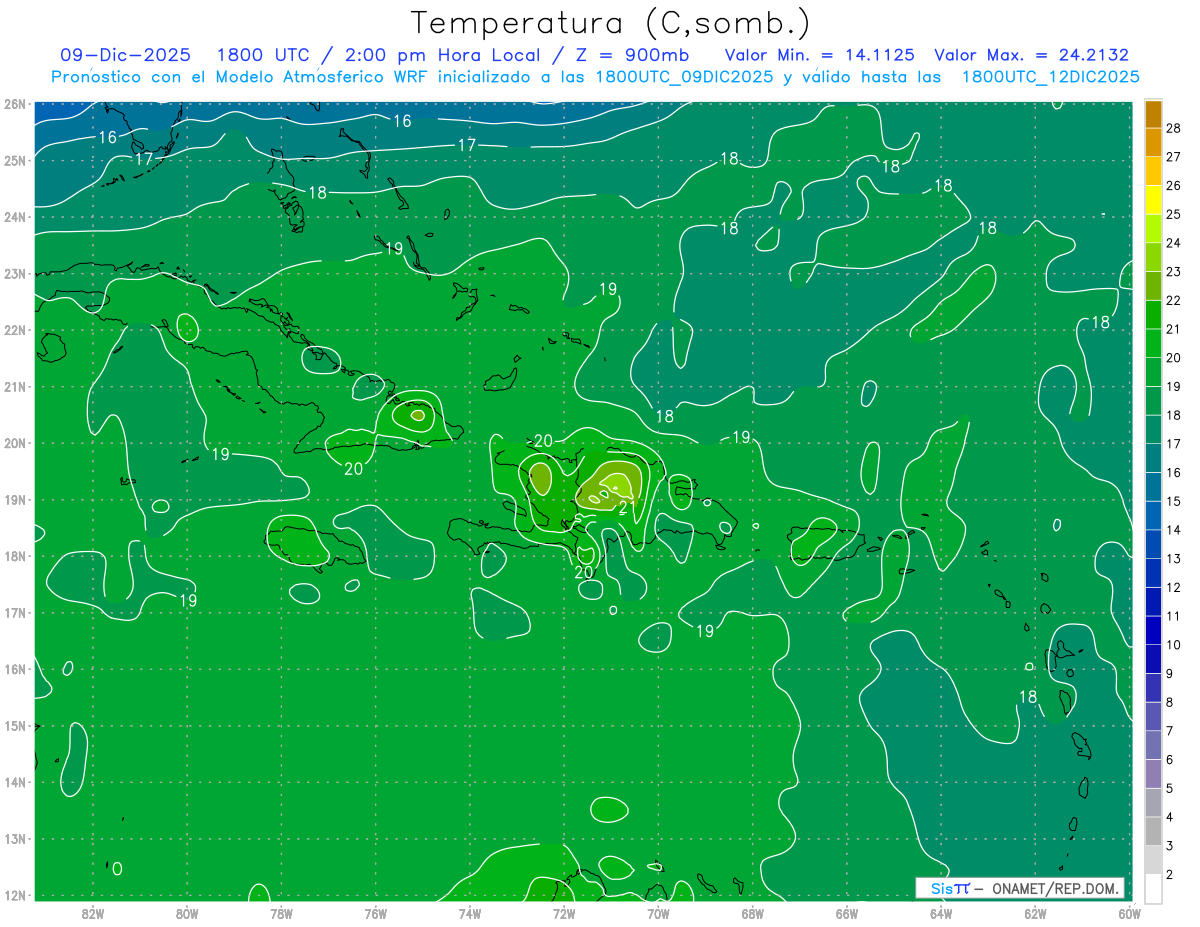Screen dimensions: 1200x927
Task: Click the dark blue legend swatch between 9 and 10
Action: point(1153,659)
